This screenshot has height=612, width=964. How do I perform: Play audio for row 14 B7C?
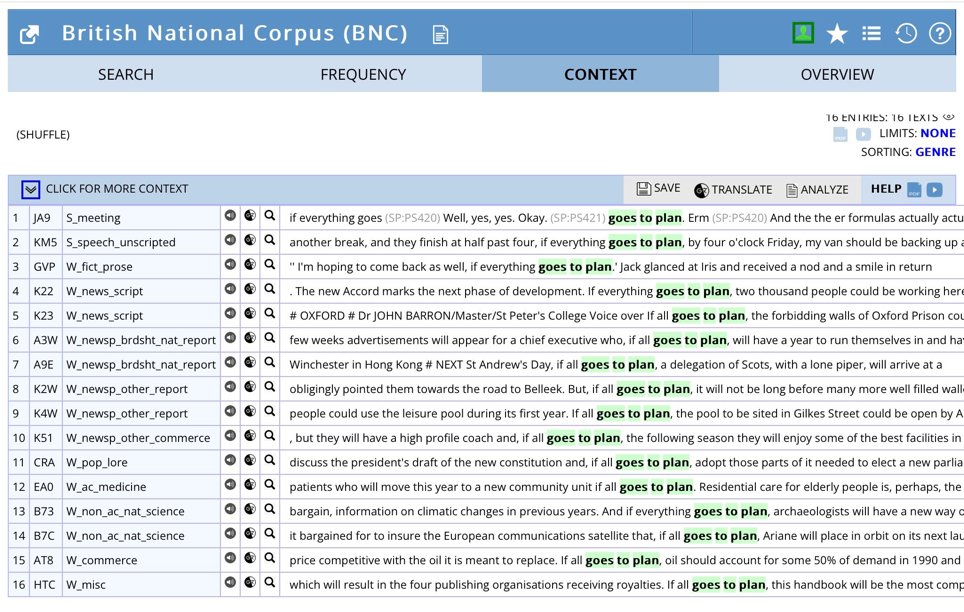coord(230,533)
